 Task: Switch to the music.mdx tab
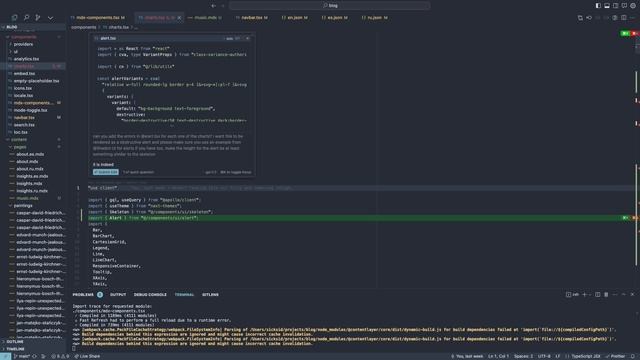(205, 18)
